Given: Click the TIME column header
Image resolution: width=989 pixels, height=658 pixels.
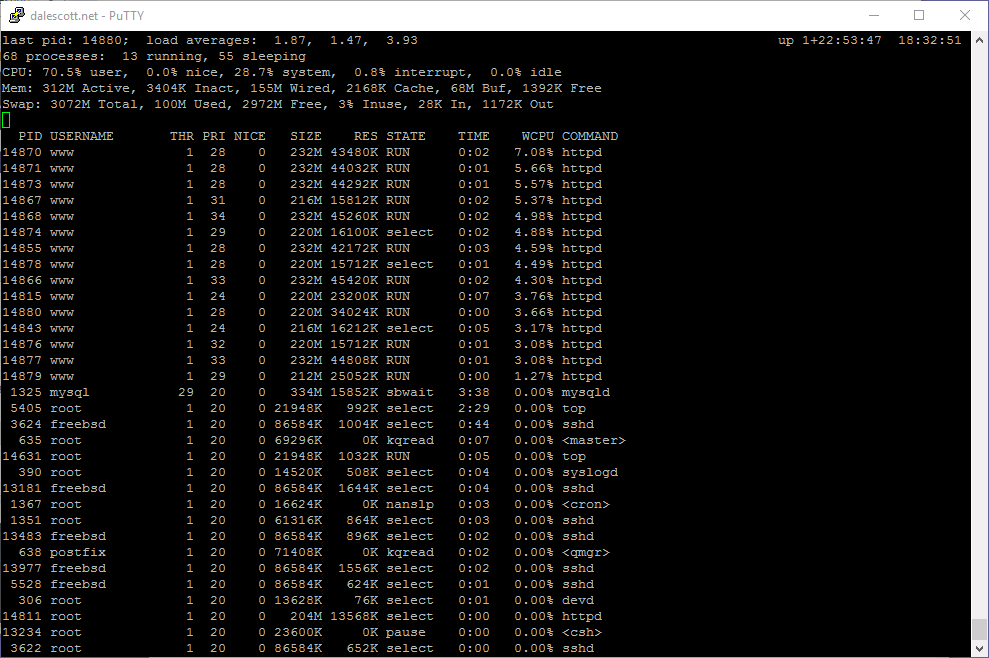Looking at the screenshot, I should click(x=474, y=136).
